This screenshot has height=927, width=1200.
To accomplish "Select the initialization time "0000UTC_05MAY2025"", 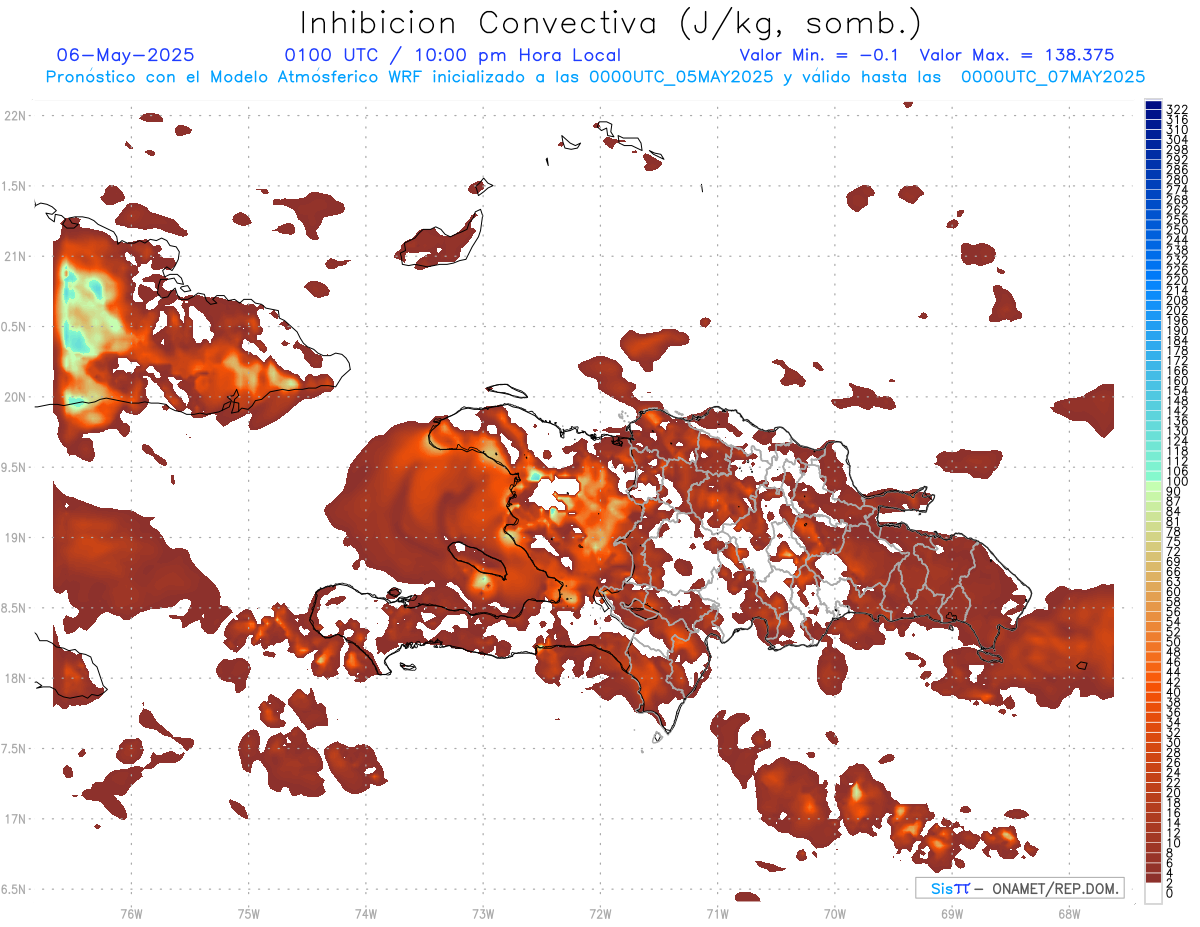I will coord(680,77).
